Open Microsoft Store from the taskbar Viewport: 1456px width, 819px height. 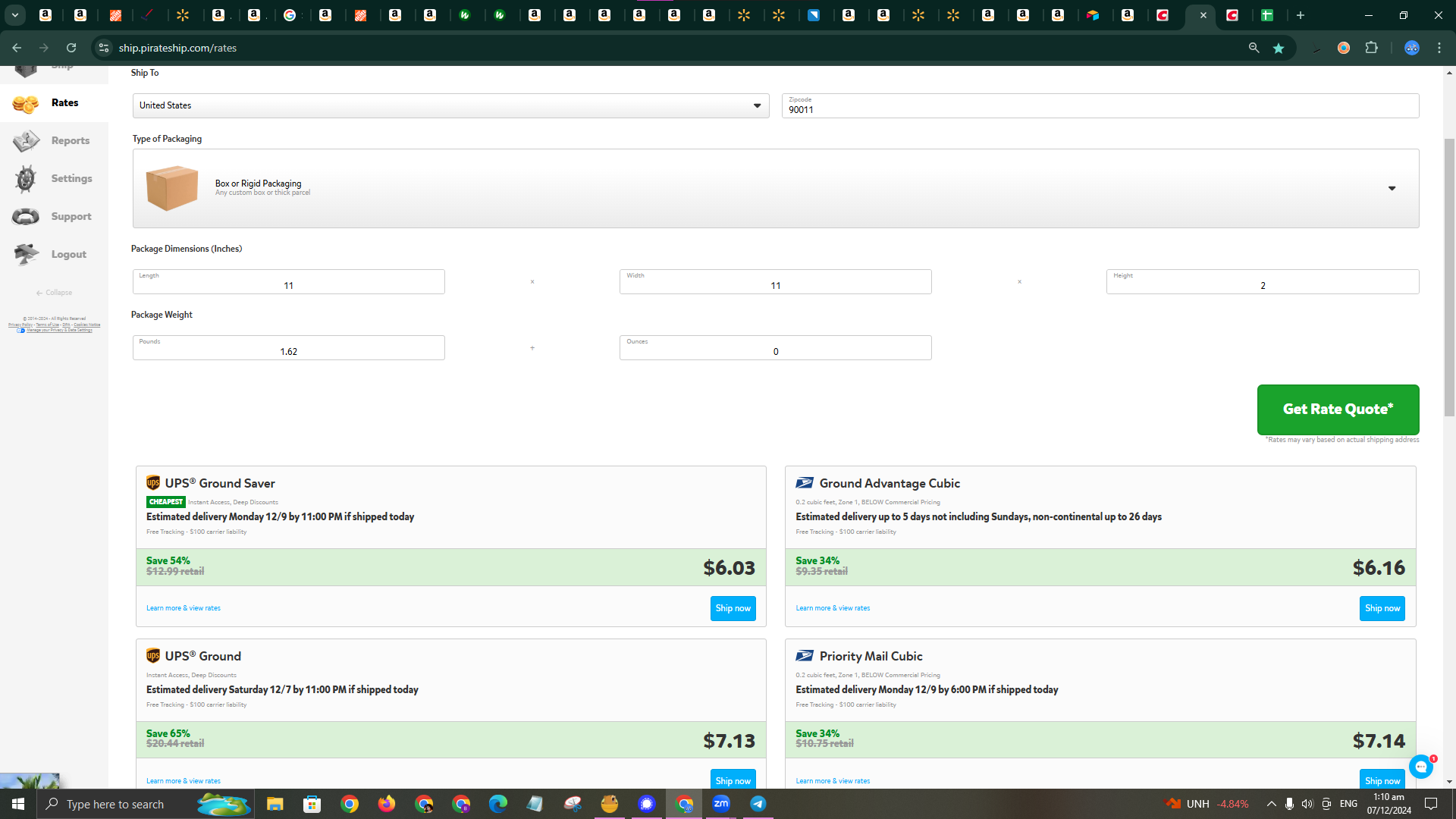point(312,804)
